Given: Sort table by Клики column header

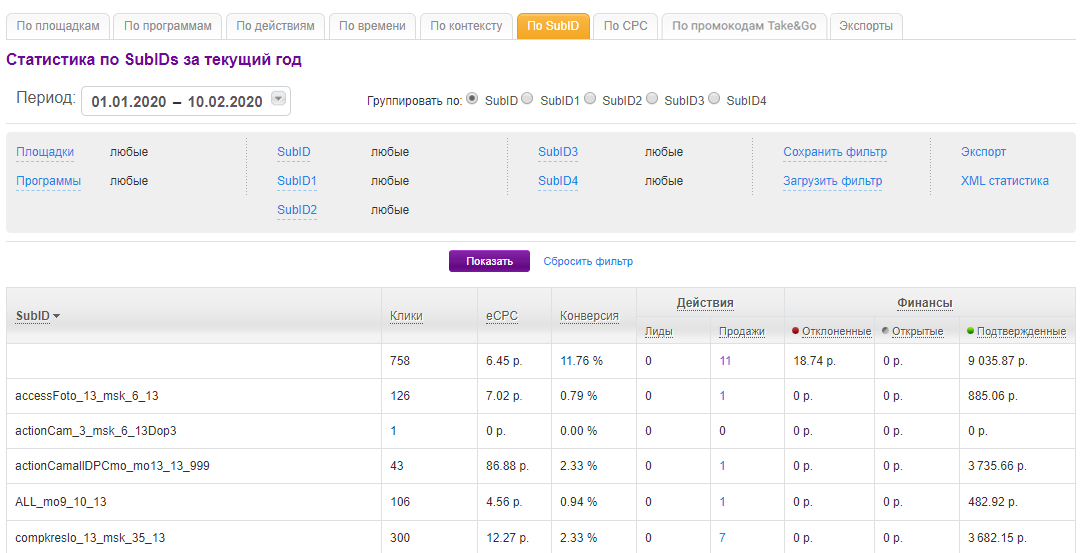Looking at the screenshot, I should pos(406,316).
